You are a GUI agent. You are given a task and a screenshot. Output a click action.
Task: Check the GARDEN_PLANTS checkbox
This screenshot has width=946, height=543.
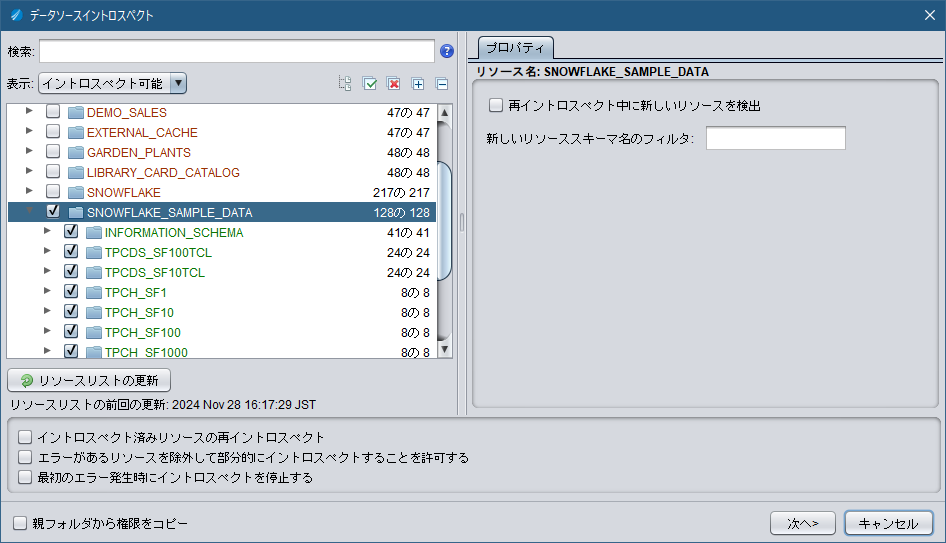(x=53, y=151)
